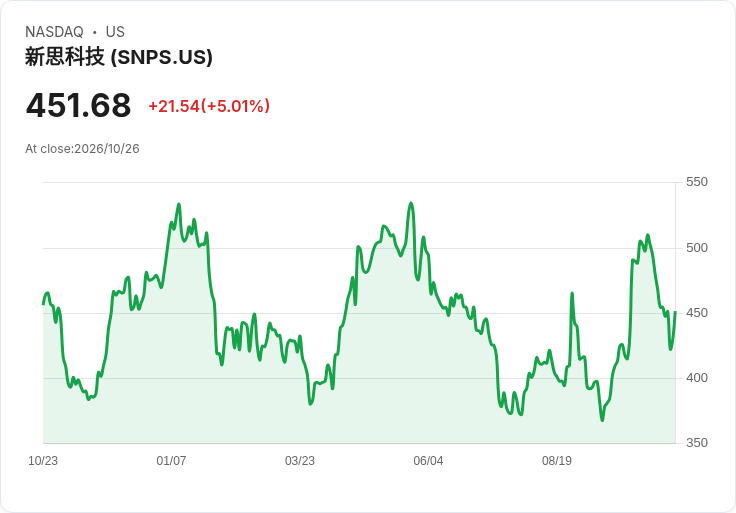Click the stock name 新思科技 (SNPS.US)
The width and height of the screenshot is (736, 513).
[119, 57]
